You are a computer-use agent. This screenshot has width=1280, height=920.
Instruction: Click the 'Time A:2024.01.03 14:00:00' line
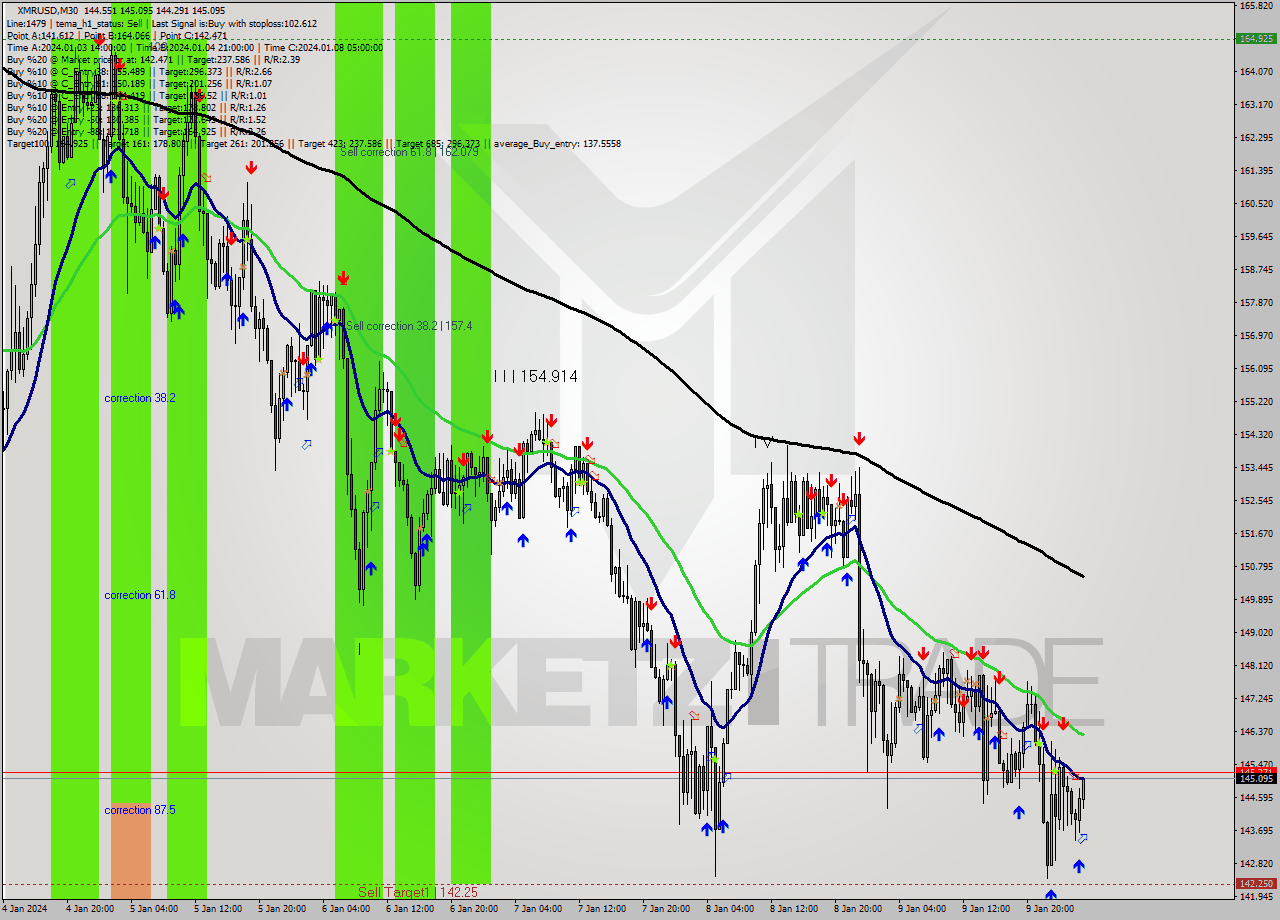point(66,47)
